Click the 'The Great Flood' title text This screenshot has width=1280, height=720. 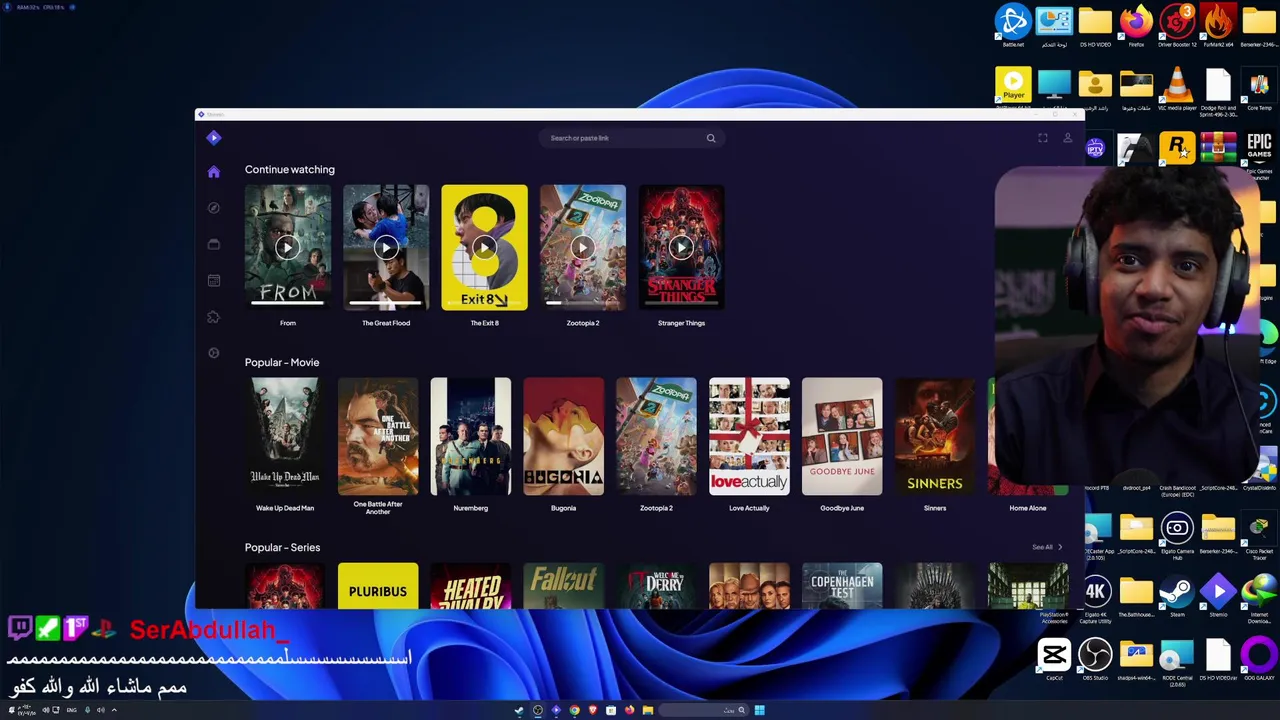pyautogui.click(x=386, y=323)
